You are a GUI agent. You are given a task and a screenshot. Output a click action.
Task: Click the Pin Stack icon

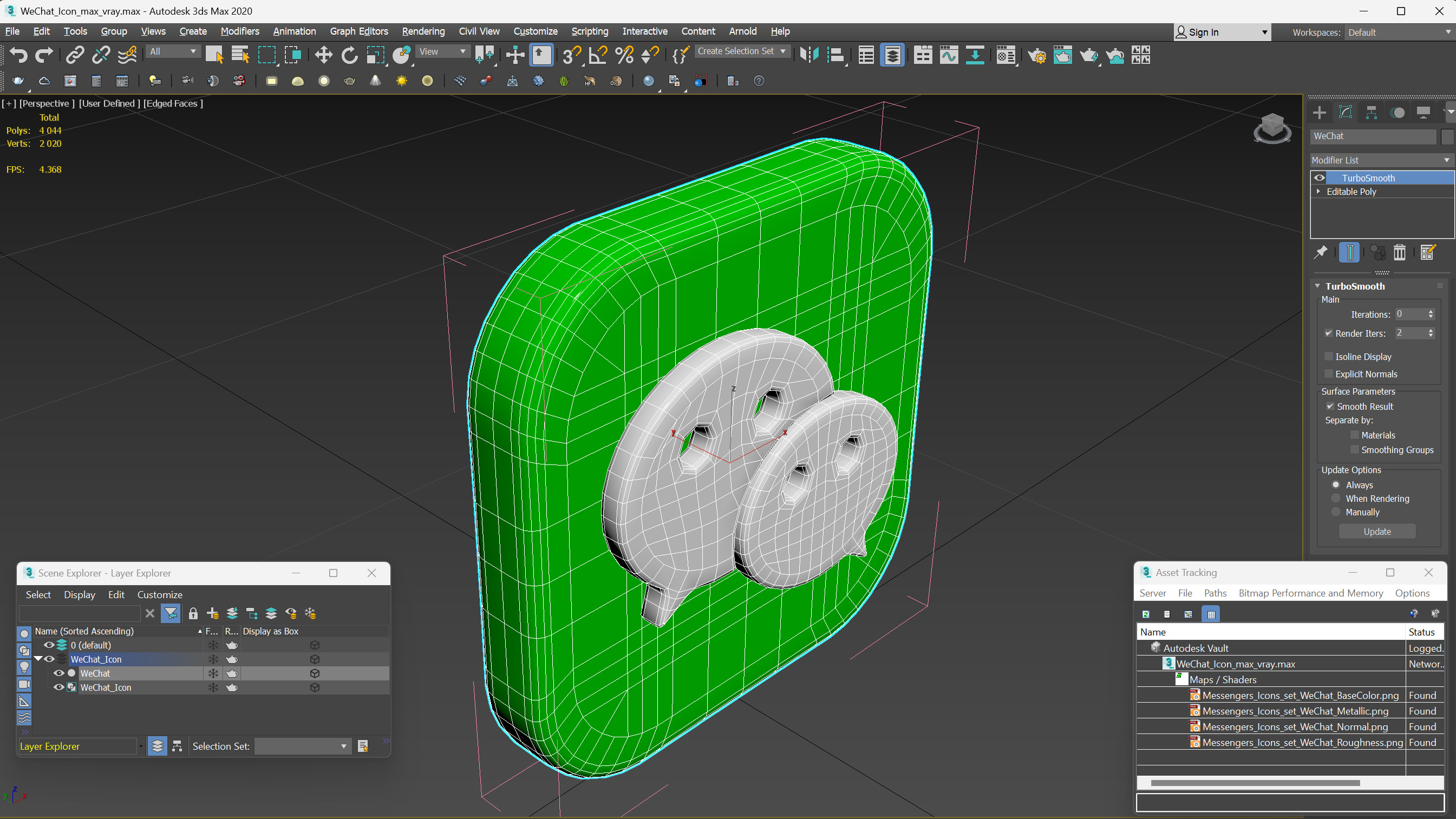[1321, 252]
